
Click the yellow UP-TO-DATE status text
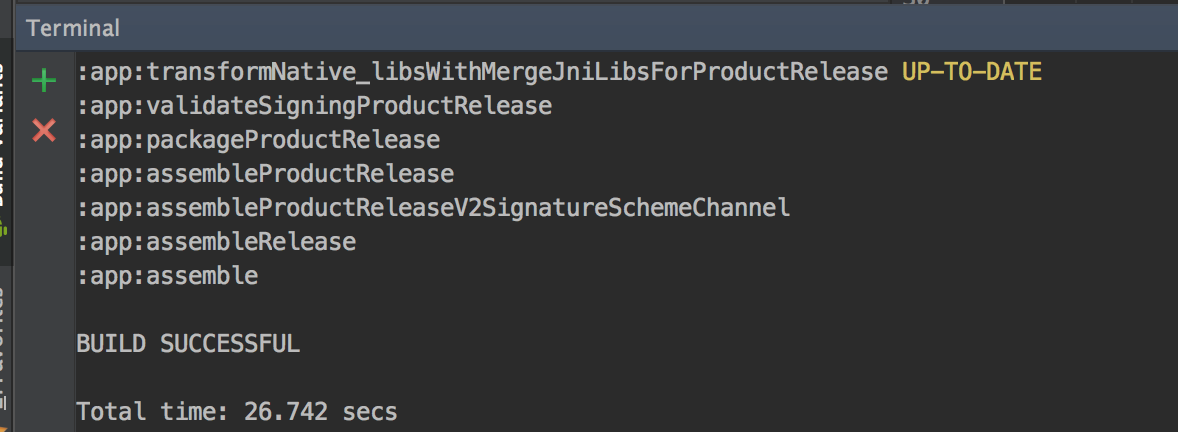coord(971,72)
